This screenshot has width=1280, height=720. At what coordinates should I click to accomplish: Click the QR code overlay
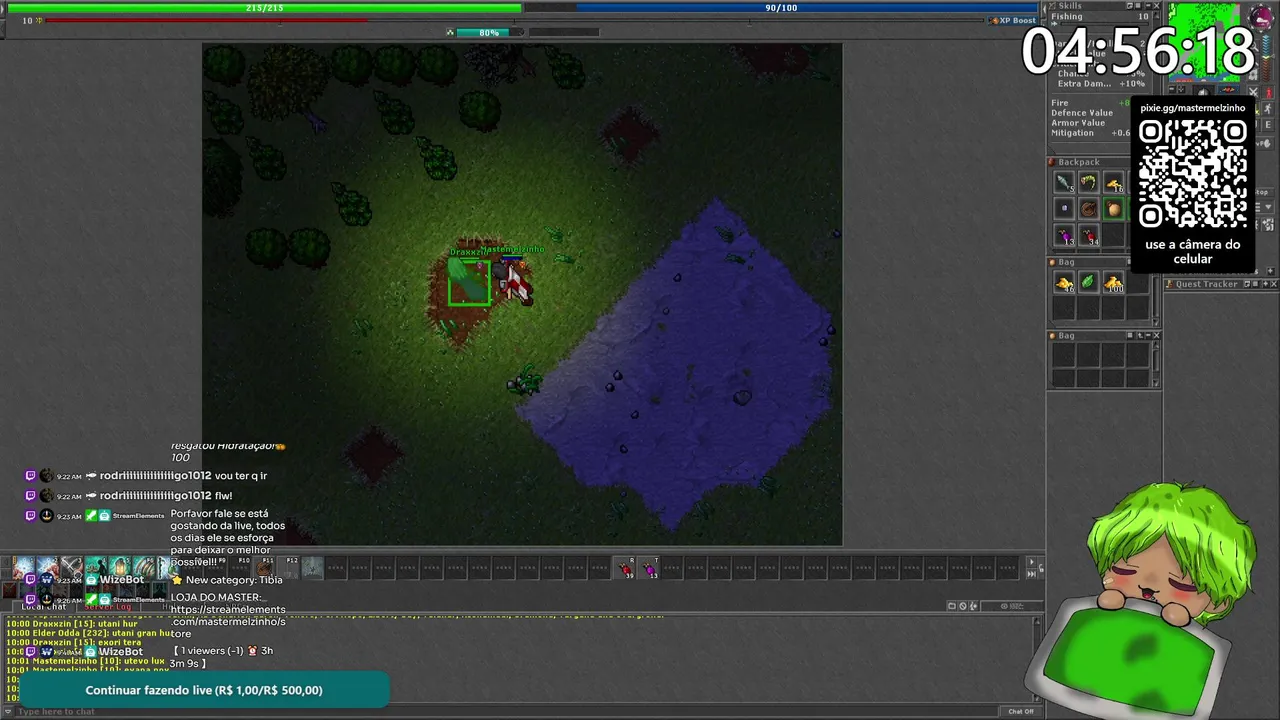[1193, 174]
